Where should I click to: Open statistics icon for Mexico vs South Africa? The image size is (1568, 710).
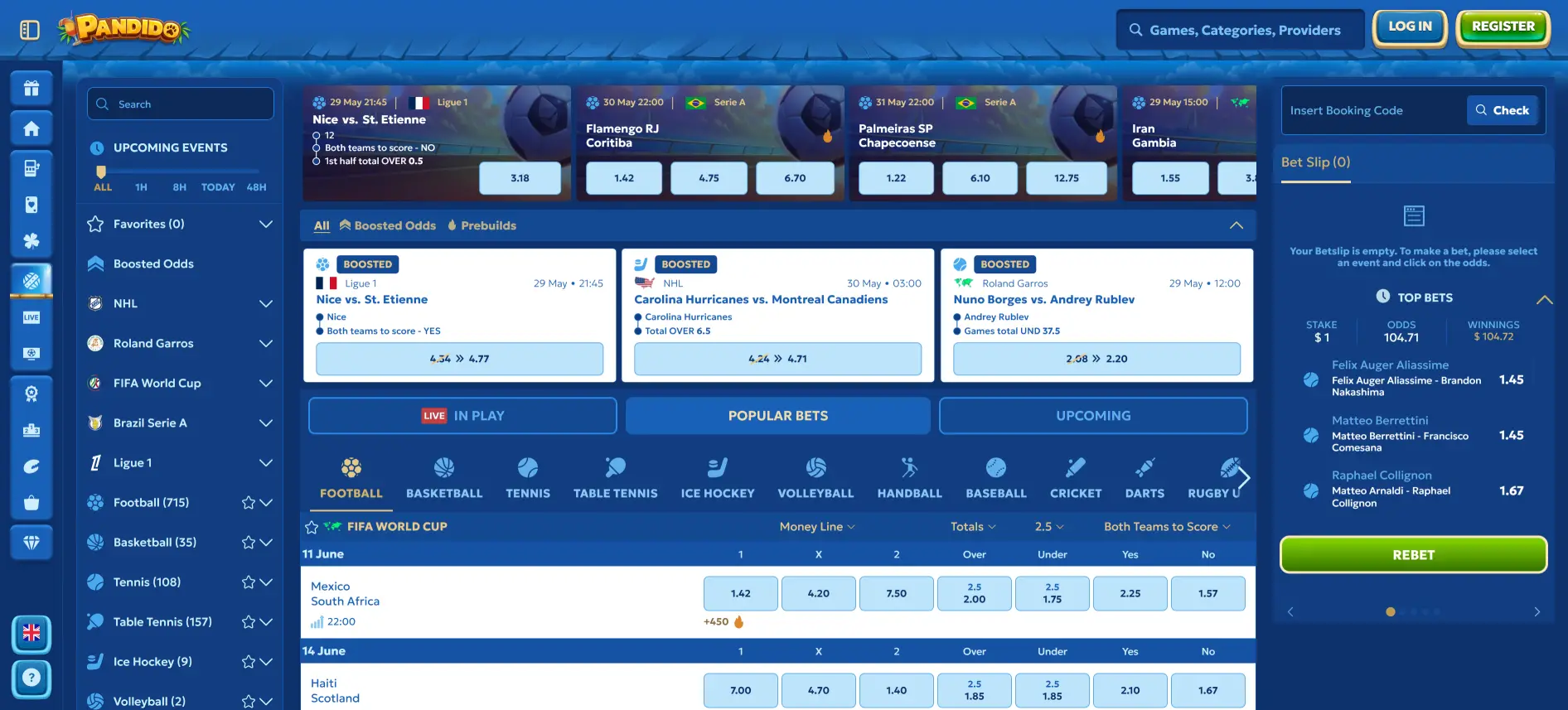[x=317, y=622]
